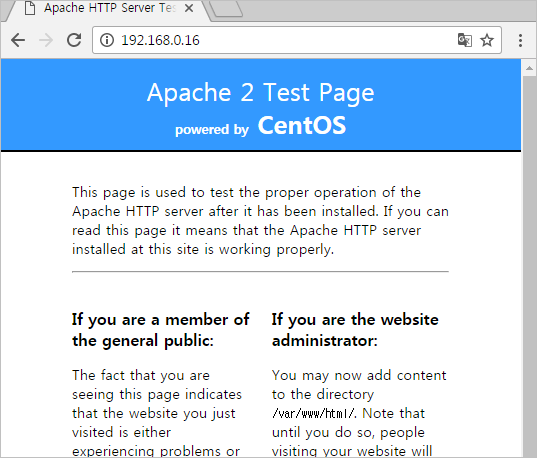Click the powered by text

[212, 130]
